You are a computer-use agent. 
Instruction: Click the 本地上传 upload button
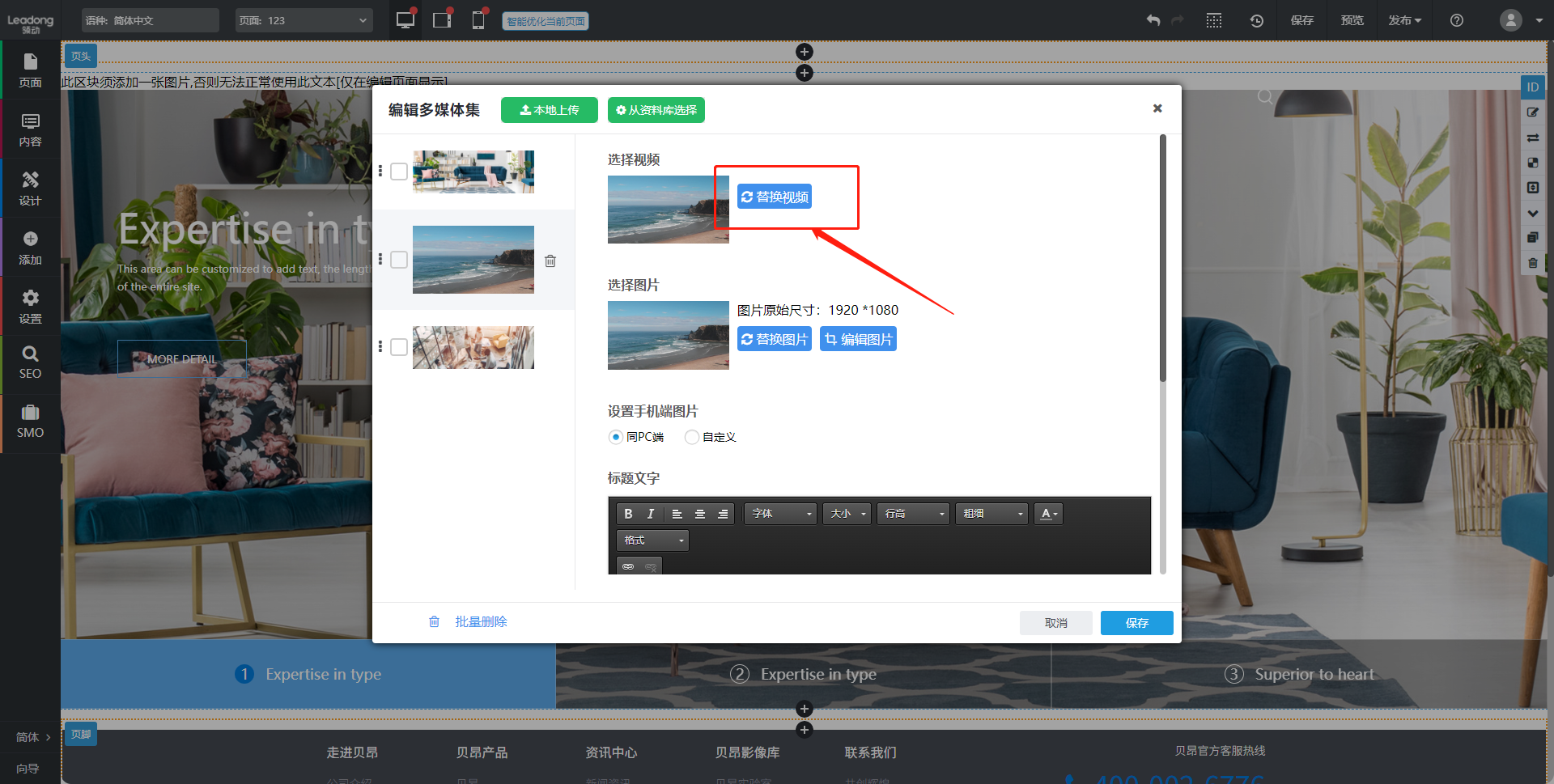point(549,109)
